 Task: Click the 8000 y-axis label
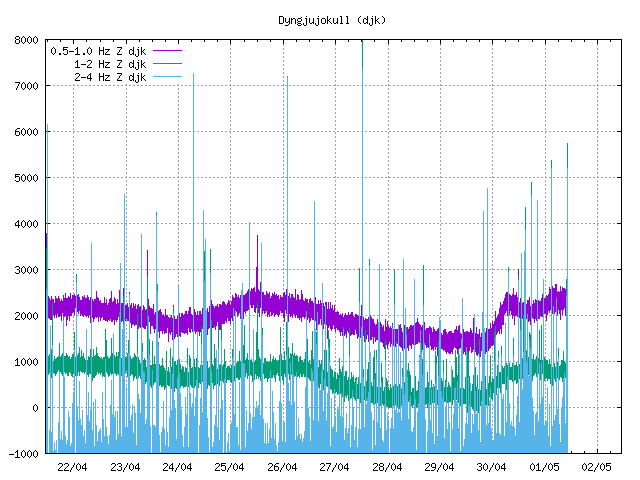tap(26, 40)
